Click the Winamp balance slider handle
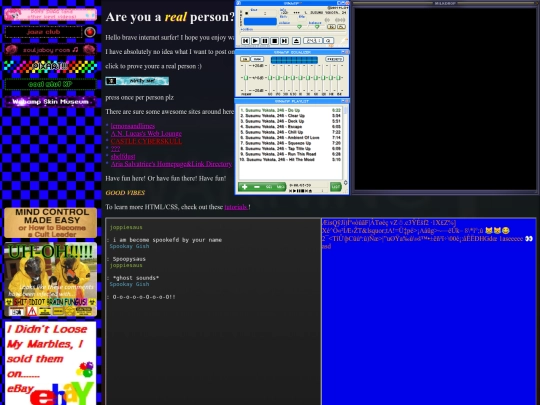 pos(316,27)
